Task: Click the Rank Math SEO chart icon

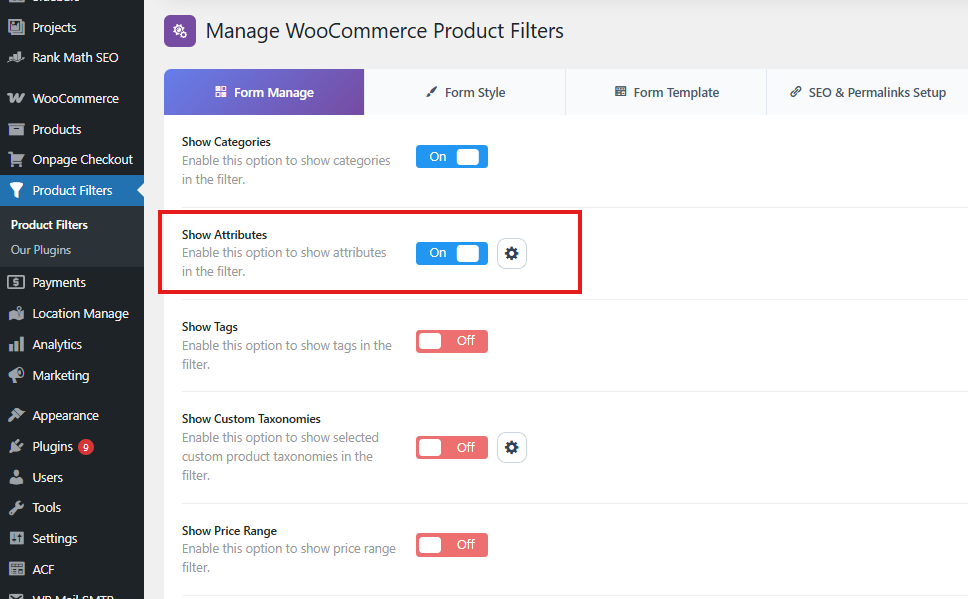Action: (x=17, y=57)
